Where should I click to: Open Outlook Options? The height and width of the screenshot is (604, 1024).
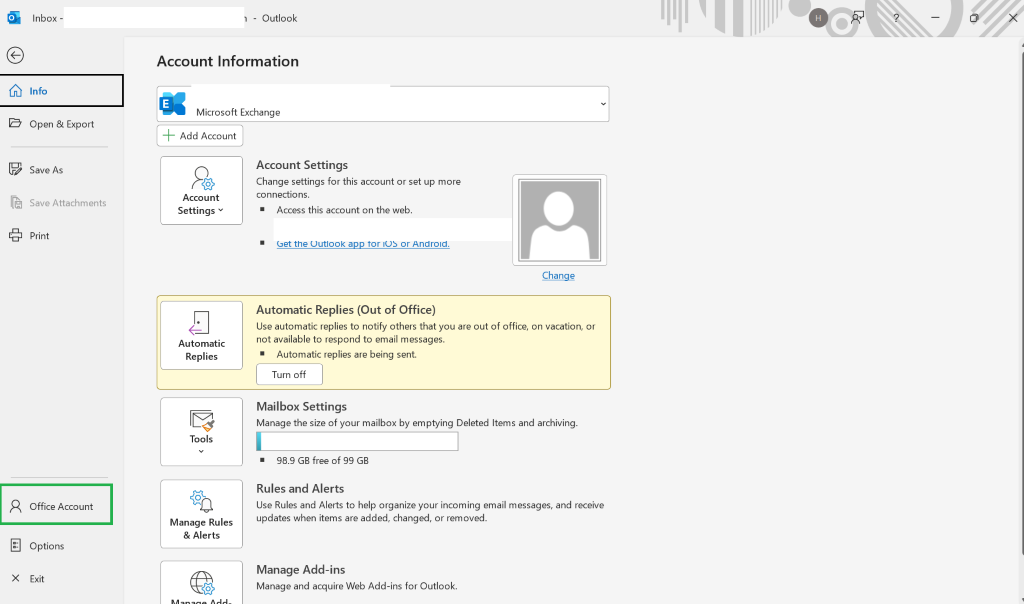[x=61, y=546]
